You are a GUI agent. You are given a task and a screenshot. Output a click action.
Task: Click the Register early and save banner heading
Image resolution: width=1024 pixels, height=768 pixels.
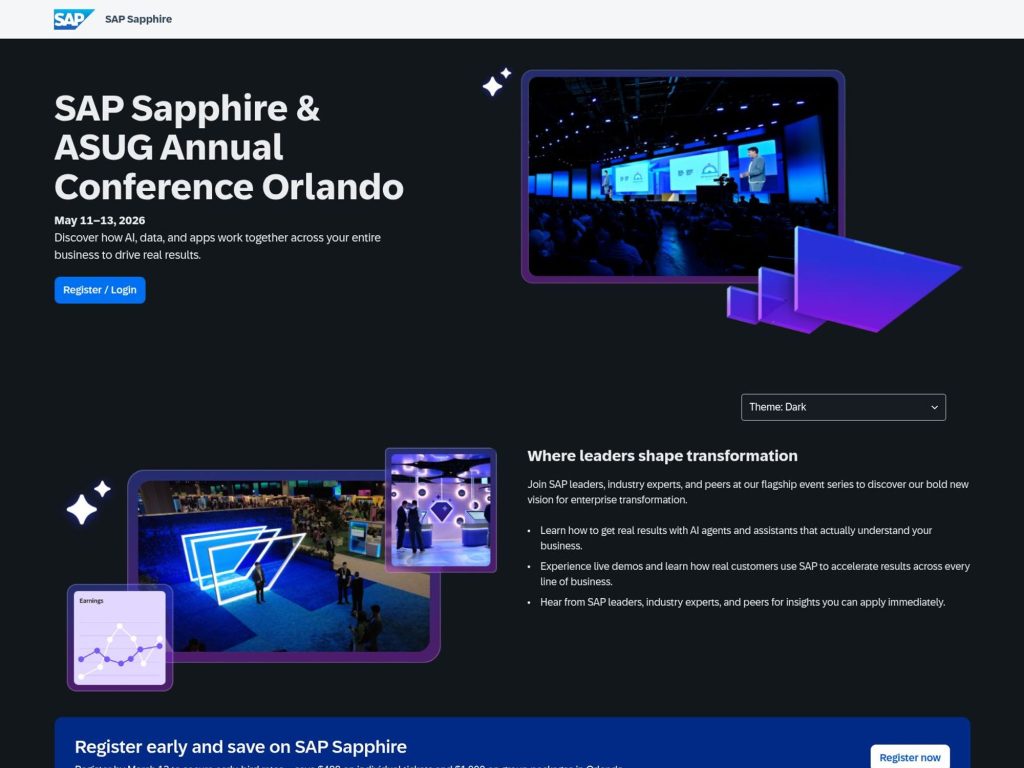tap(241, 746)
